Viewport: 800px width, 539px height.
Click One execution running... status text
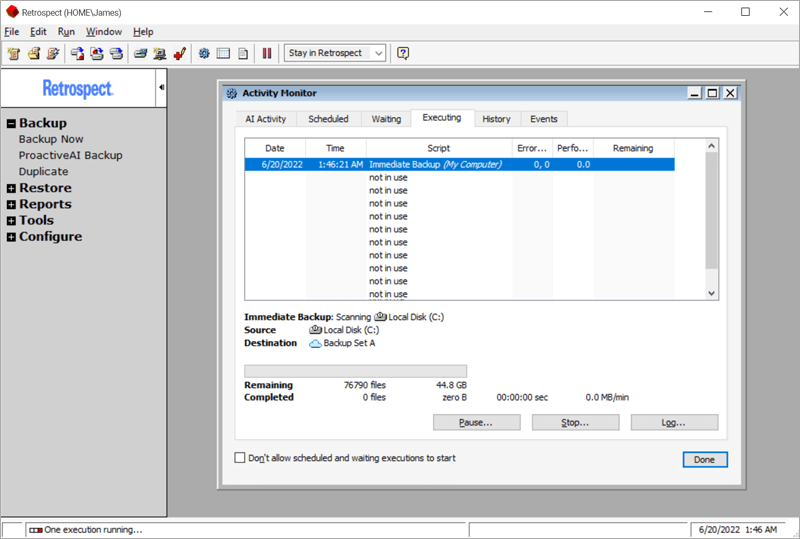point(93,530)
